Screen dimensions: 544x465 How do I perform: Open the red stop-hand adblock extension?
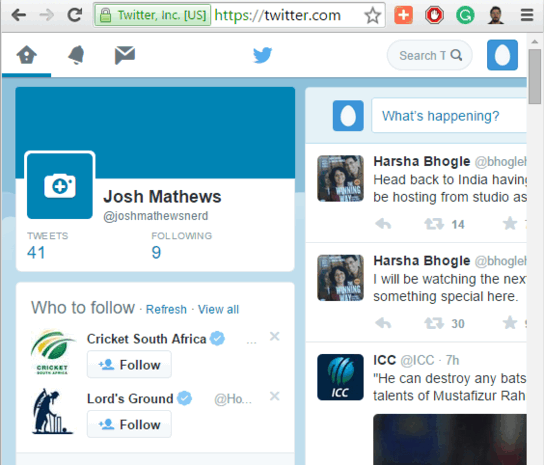coord(434,15)
